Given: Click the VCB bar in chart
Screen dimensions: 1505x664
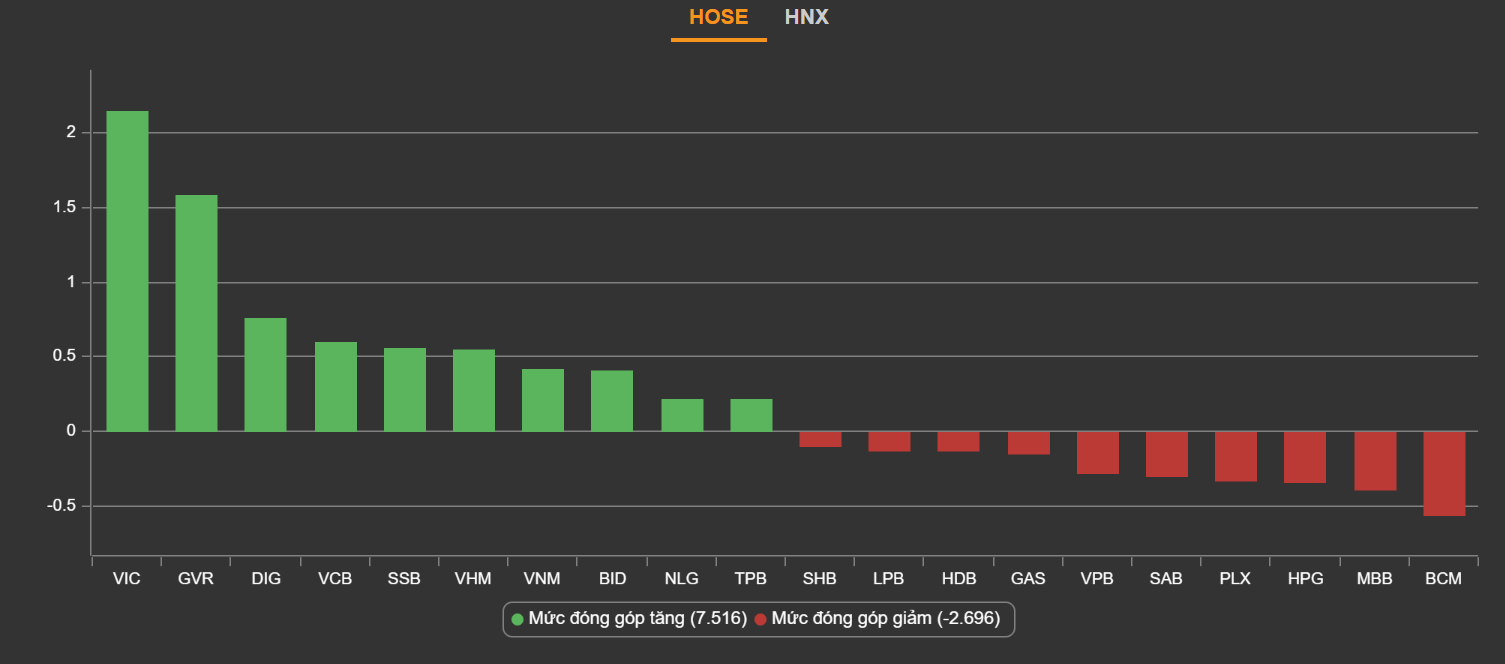Looking at the screenshot, I should pyautogui.click(x=335, y=386).
